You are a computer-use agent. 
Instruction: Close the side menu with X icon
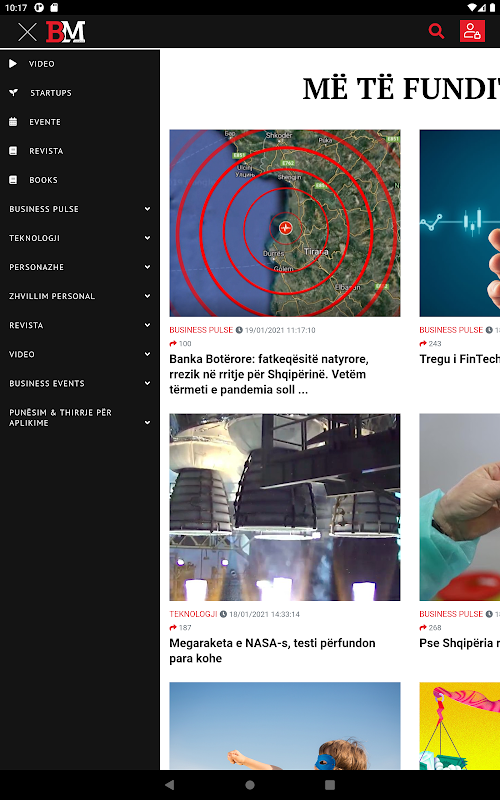point(27,32)
